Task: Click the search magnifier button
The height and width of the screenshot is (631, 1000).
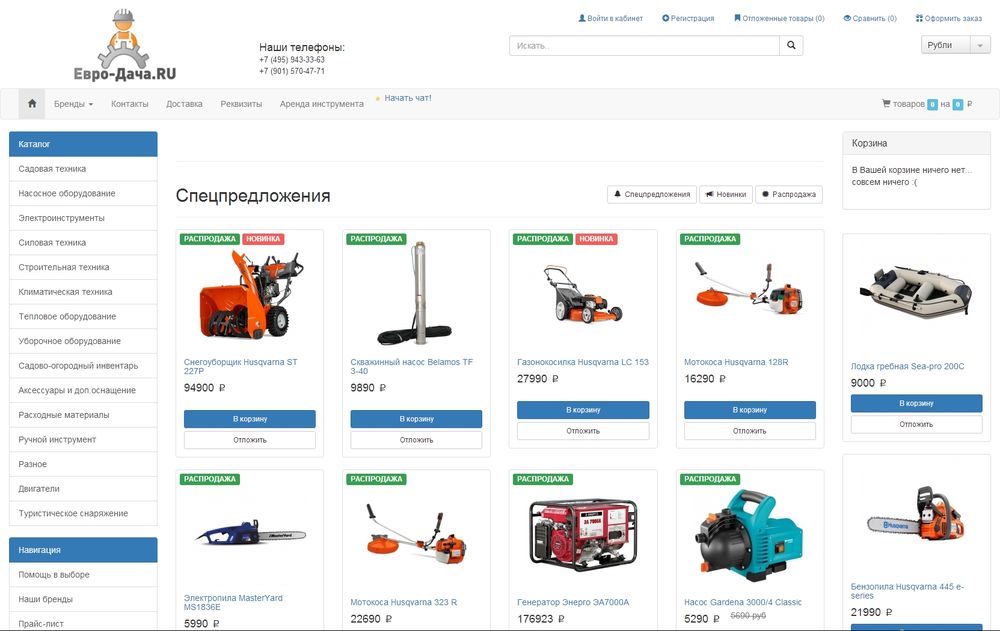Action: [x=791, y=45]
